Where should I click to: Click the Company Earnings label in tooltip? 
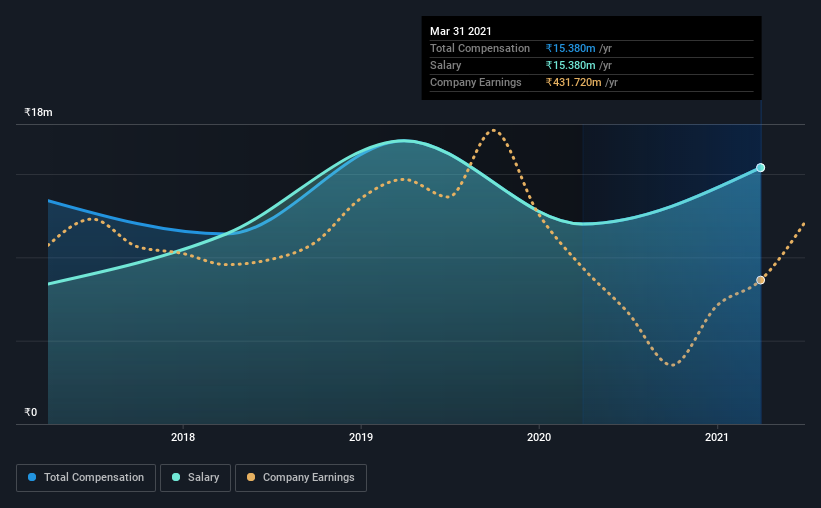[x=475, y=82]
